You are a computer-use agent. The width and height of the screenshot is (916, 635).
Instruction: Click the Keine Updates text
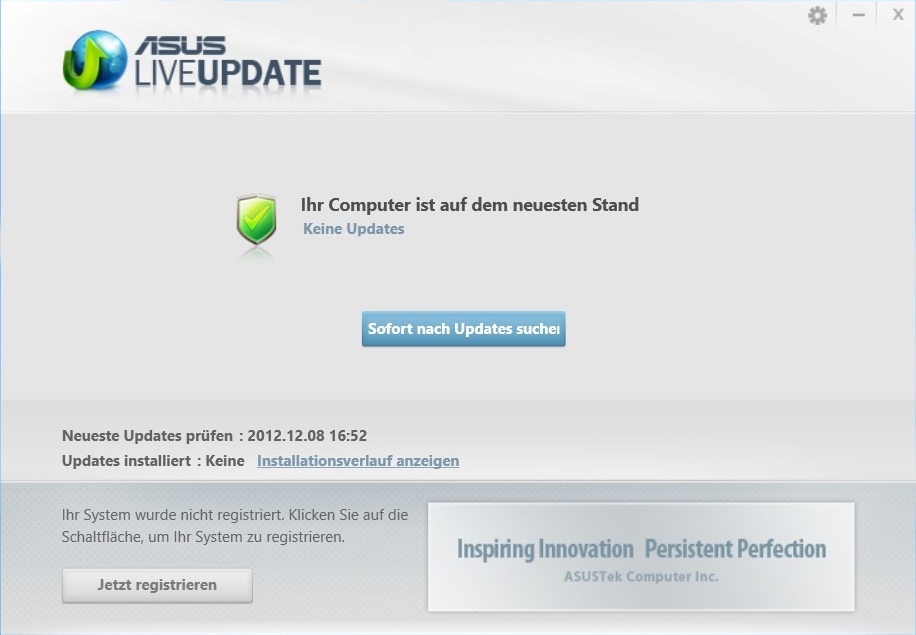[x=353, y=228]
